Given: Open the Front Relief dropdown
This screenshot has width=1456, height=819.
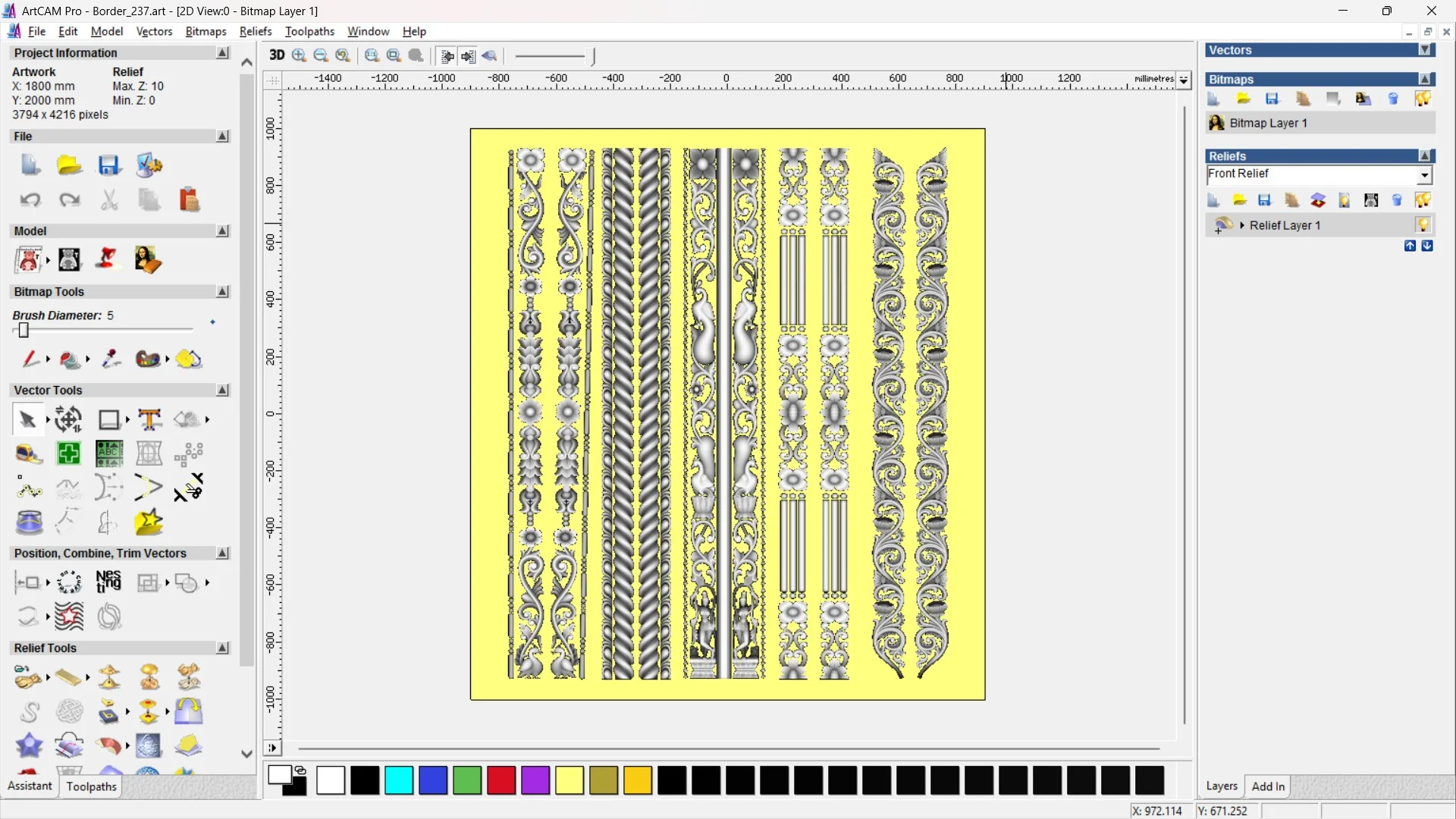Looking at the screenshot, I should click(x=1424, y=175).
